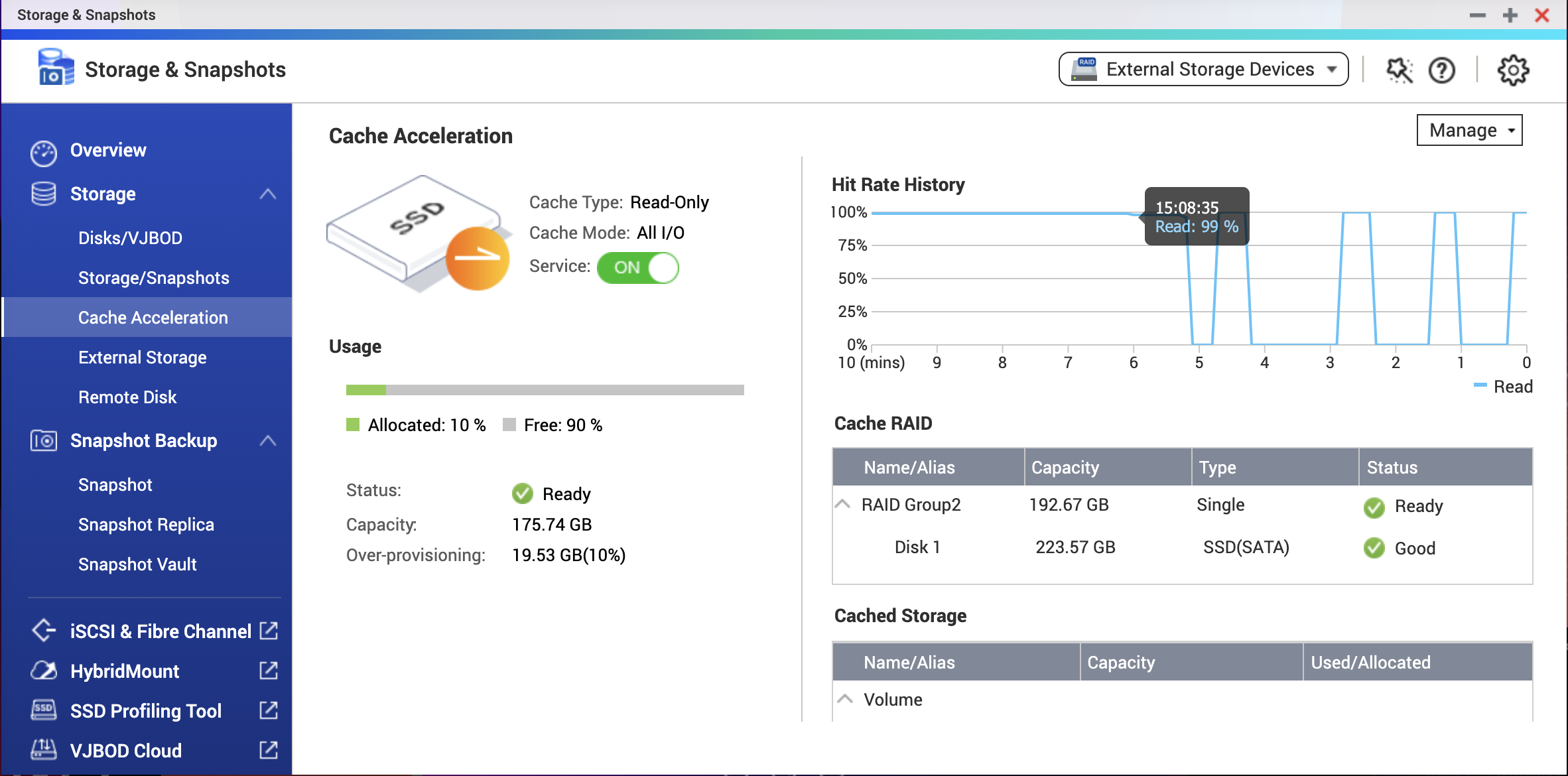The image size is (1568, 776).
Task: Turn off the cache Service toggle
Action: 637,267
